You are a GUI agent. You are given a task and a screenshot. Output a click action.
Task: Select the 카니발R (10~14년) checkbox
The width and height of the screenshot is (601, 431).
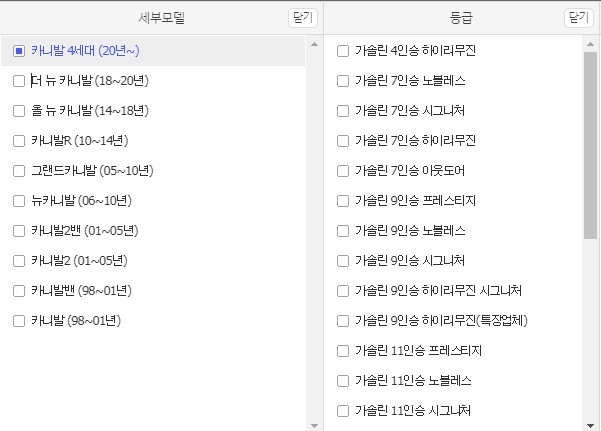coord(19,141)
